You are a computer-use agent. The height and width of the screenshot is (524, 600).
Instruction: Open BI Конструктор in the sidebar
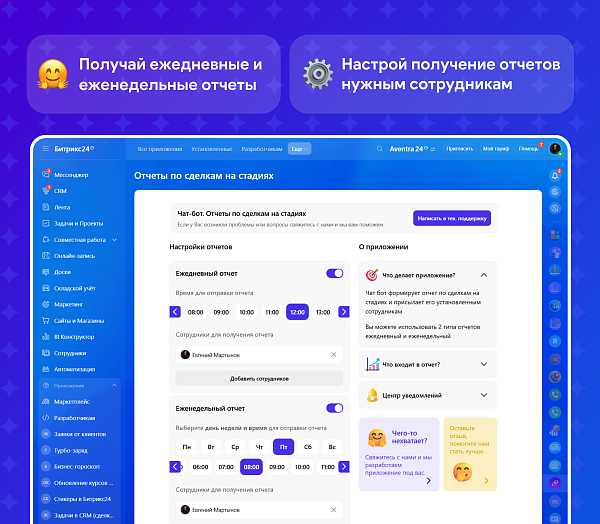[x=74, y=337]
